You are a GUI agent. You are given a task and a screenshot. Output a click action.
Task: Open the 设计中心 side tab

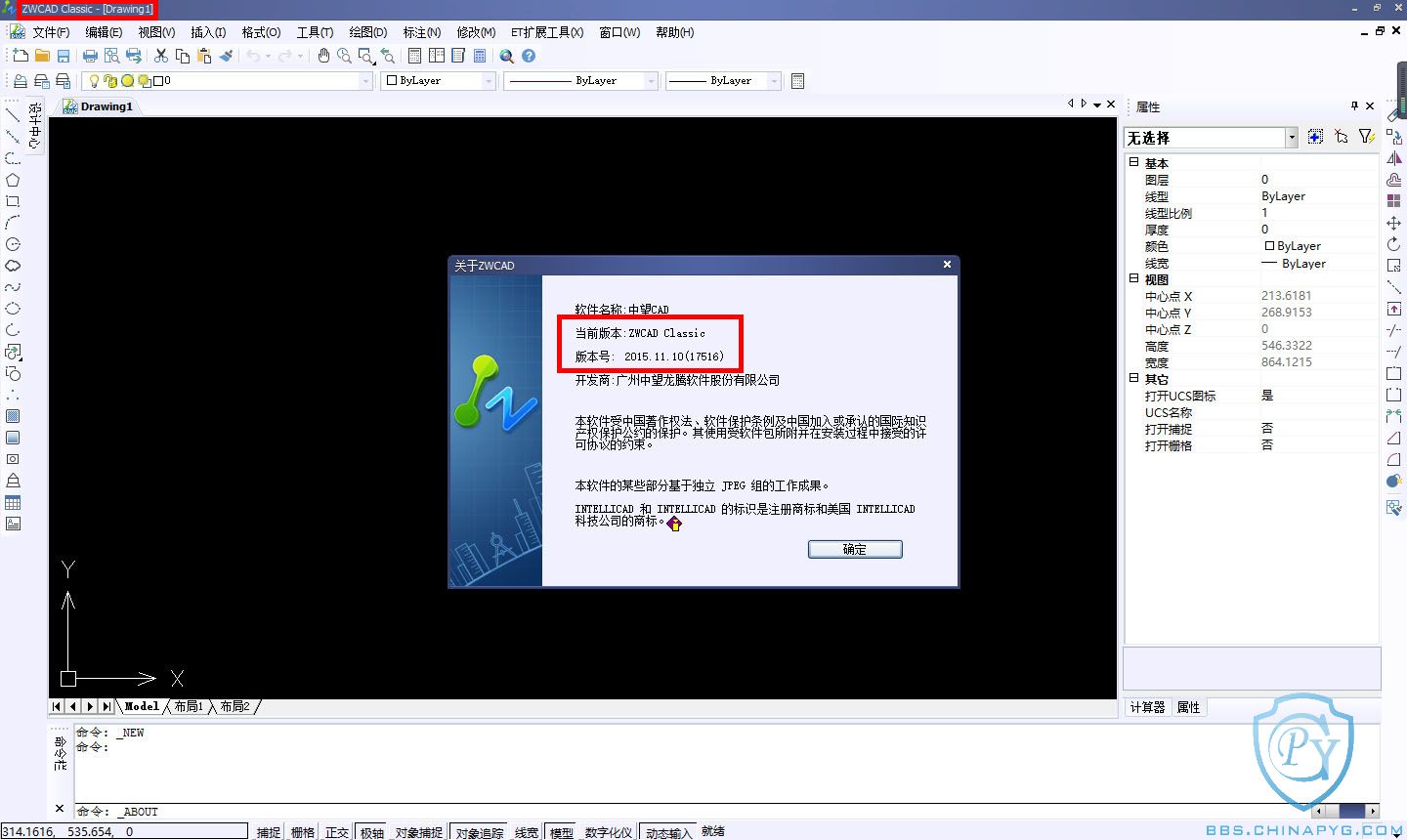pyautogui.click(x=35, y=125)
